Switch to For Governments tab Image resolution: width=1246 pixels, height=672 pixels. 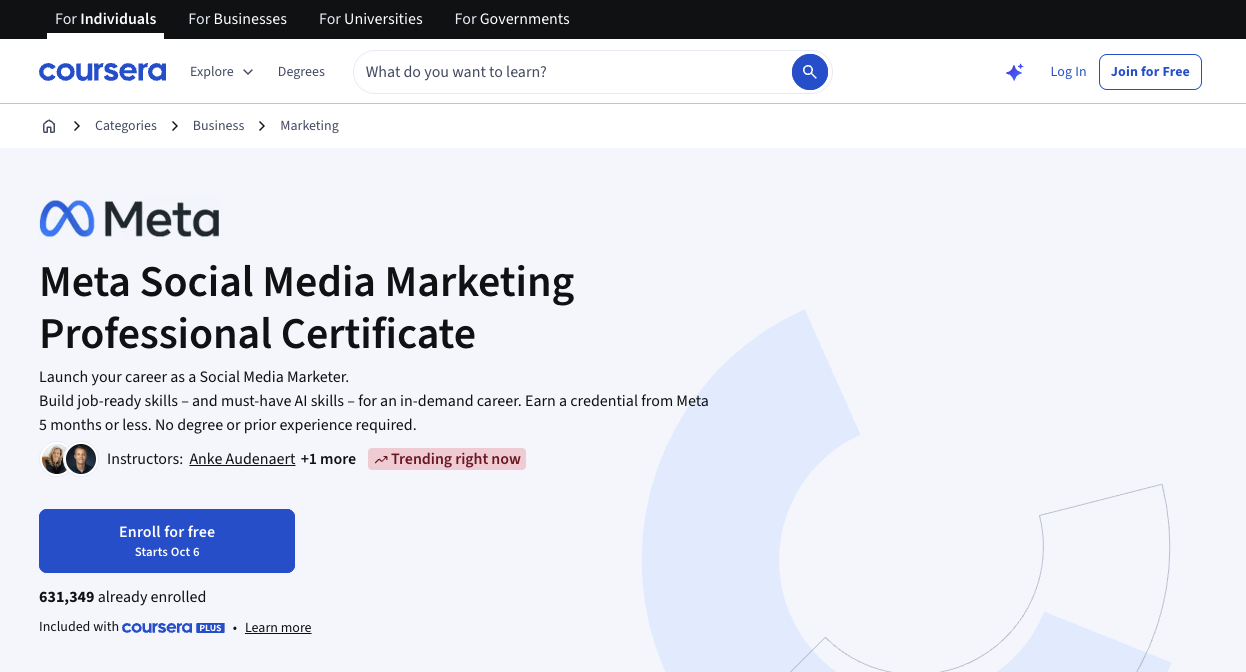click(512, 19)
